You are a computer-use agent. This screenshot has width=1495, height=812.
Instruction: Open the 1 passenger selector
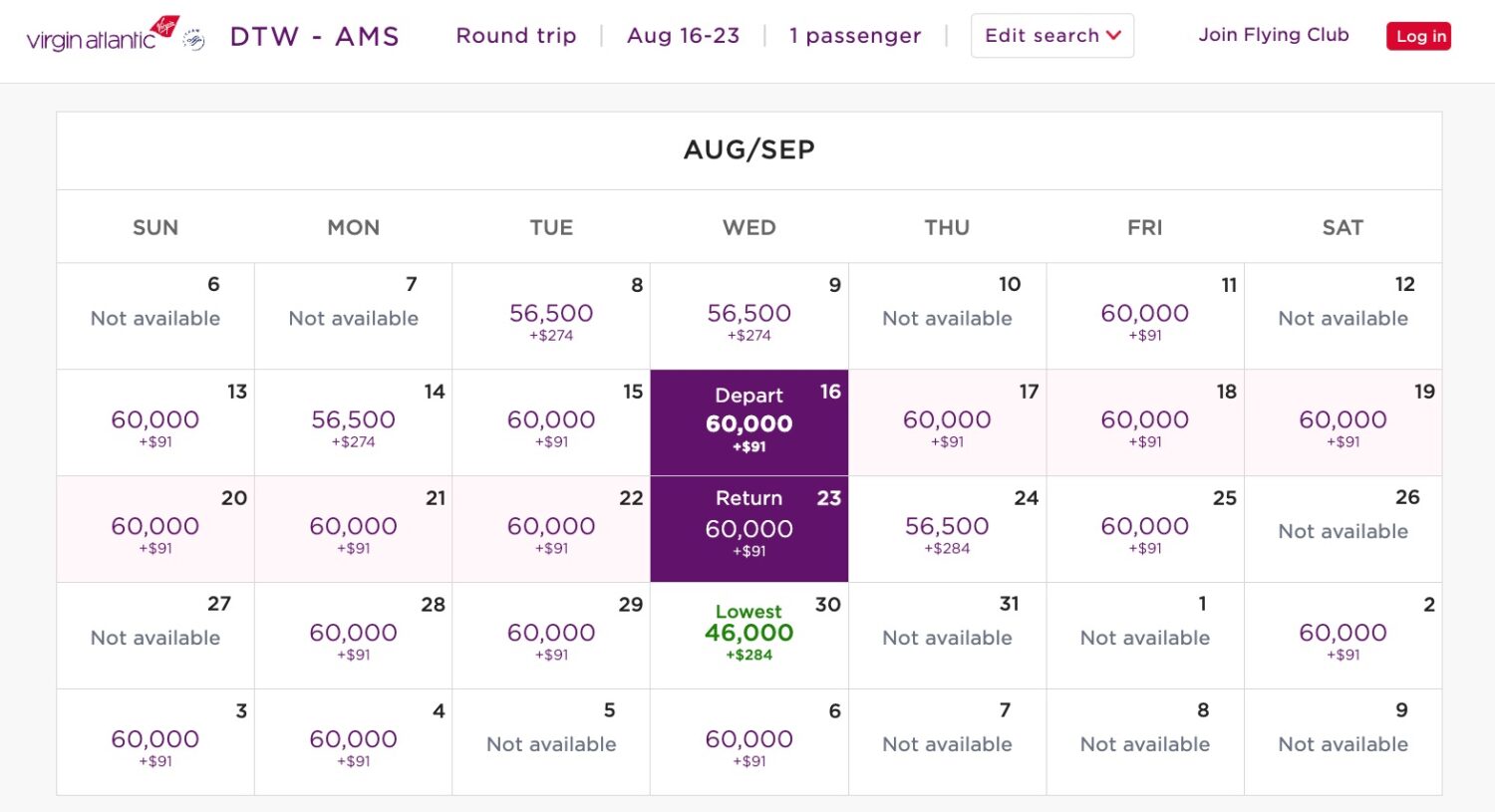(x=855, y=35)
